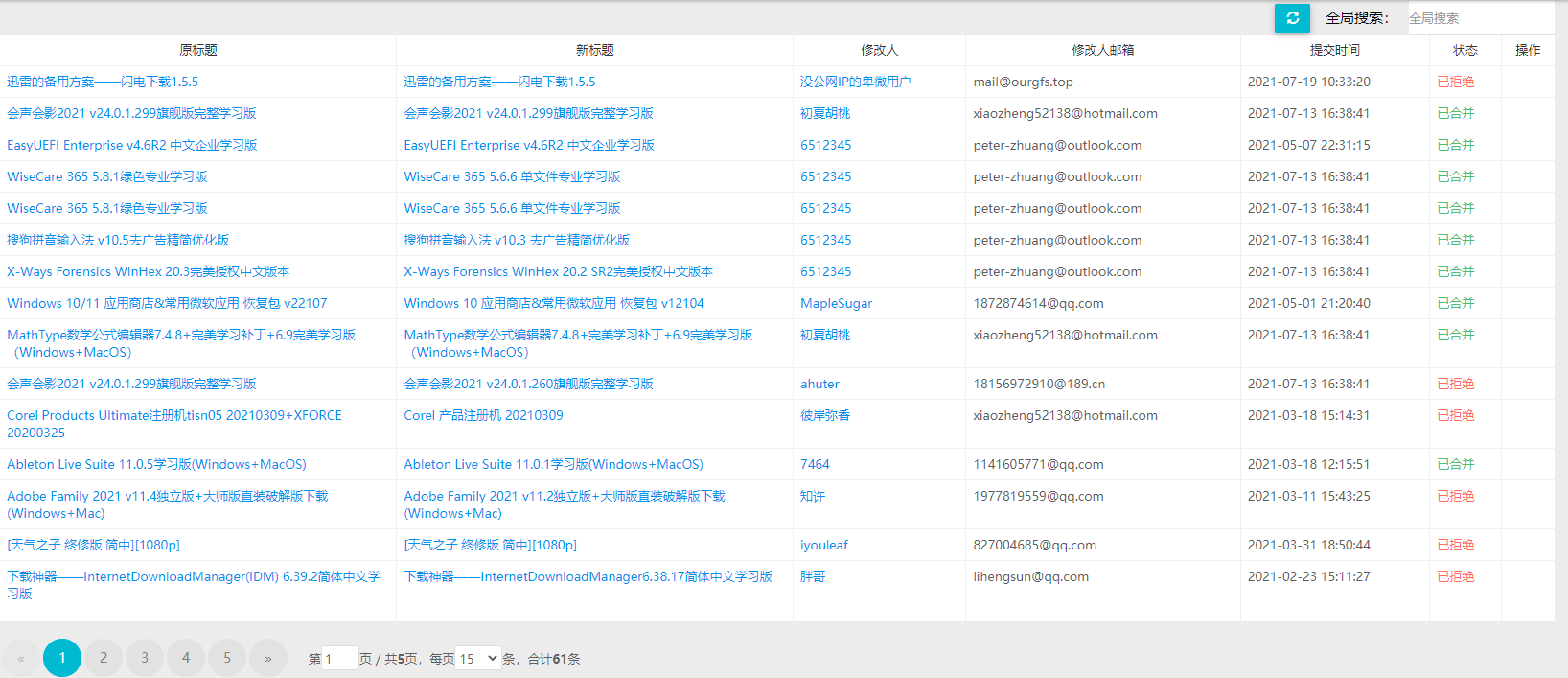Image resolution: width=1568 pixels, height=678 pixels.
Task: Click the 状态 column header
Action: (x=1464, y=50)
